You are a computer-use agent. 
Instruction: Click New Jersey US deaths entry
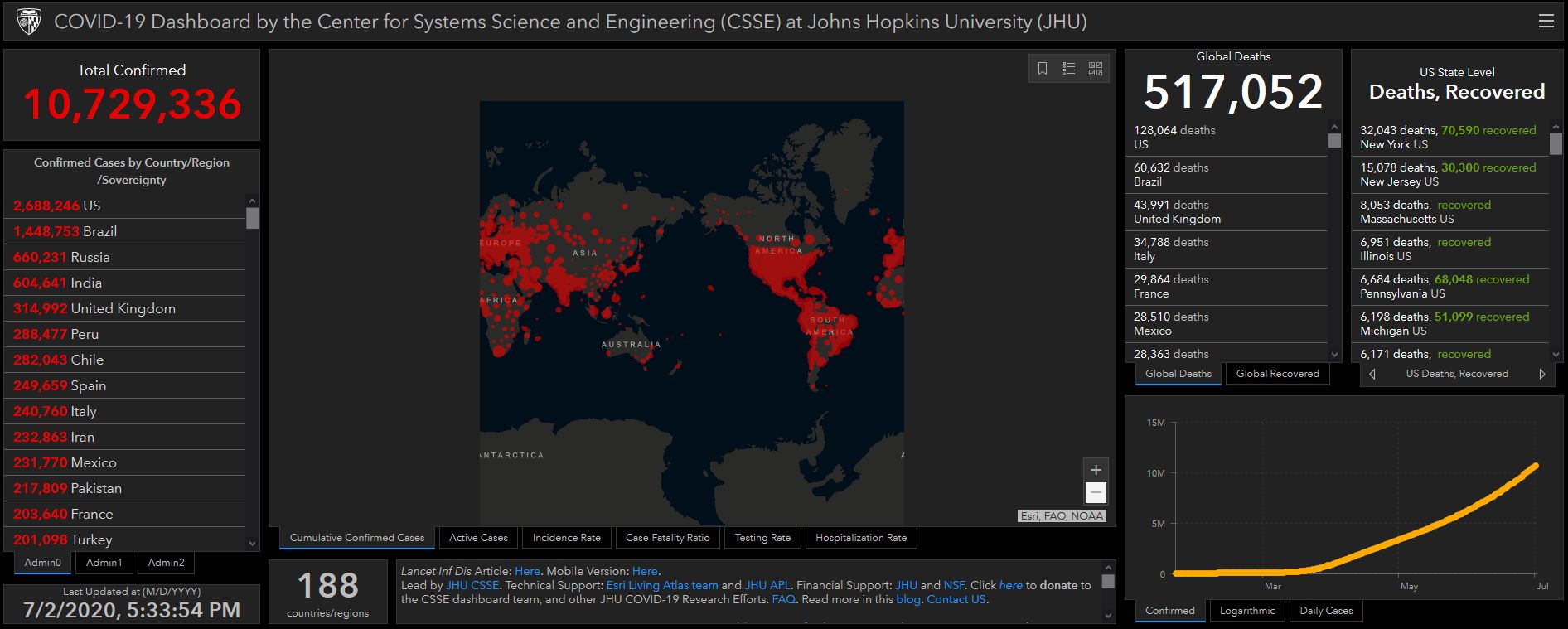coord(1450,175)
